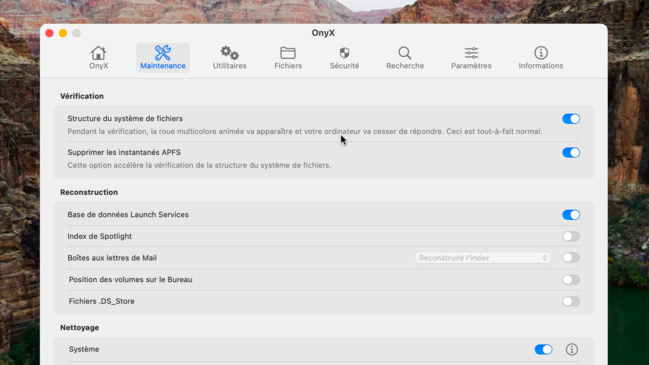Click the Fichiers tab label

pyautogui.click(x=288, y=66)
